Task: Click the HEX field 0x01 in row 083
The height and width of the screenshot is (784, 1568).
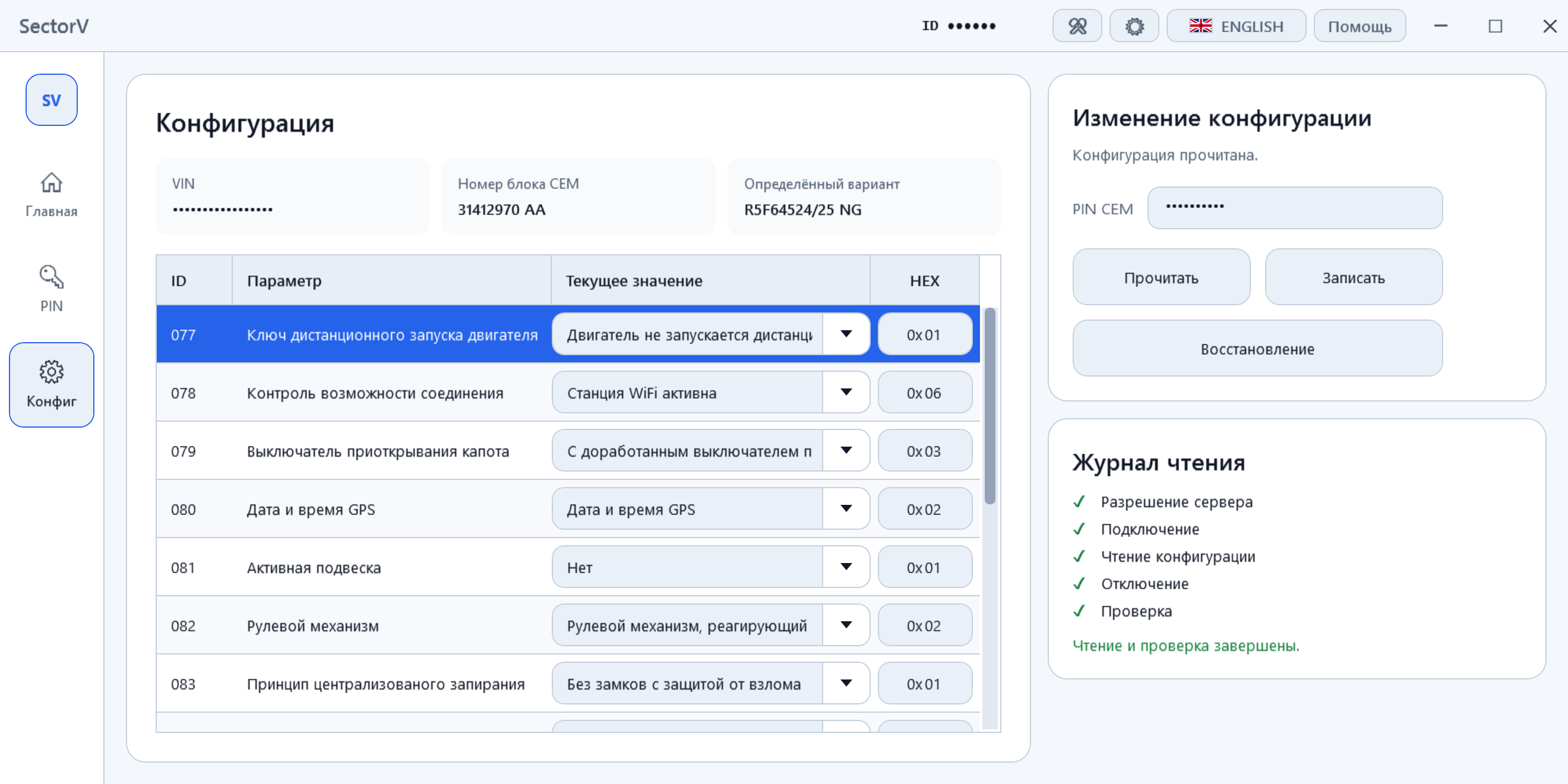Action: click(925, 683)
